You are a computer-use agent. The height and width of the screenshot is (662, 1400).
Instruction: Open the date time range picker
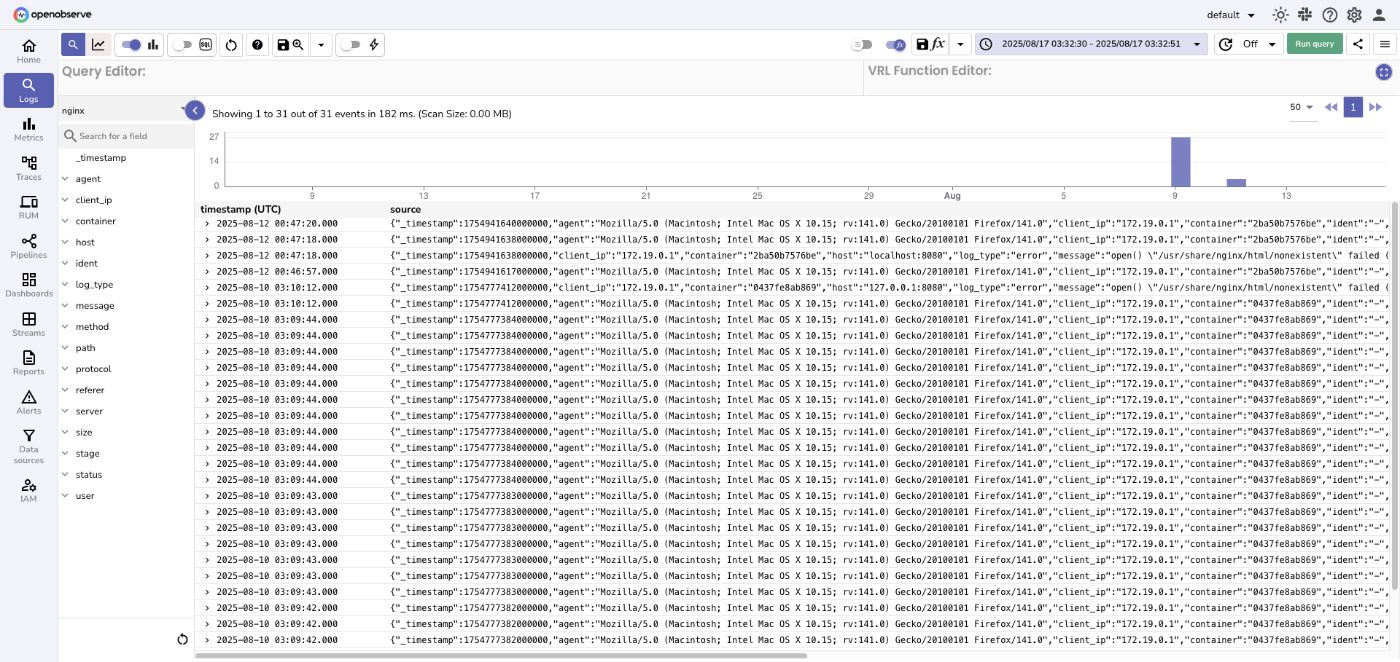(x=1092, y=44)
